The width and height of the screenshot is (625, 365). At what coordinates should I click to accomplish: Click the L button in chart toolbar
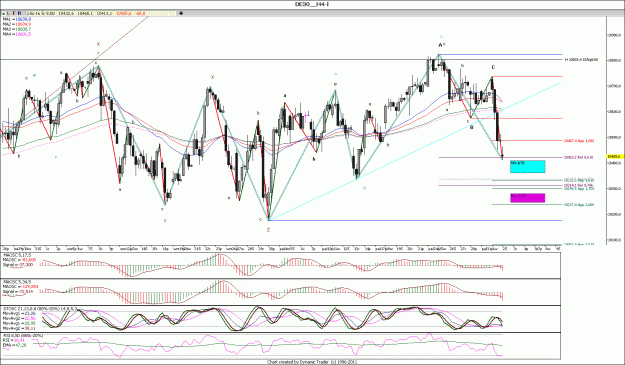[x=9, y=14]
